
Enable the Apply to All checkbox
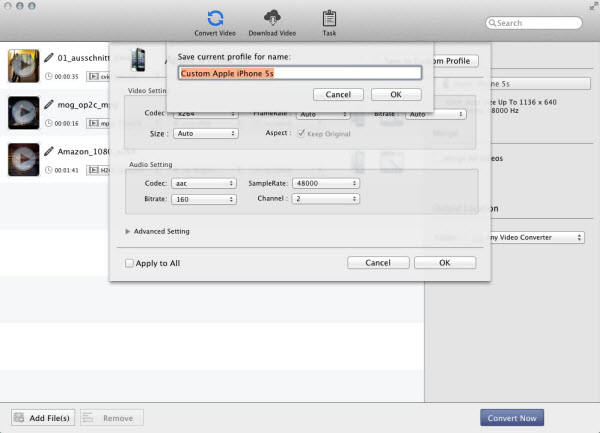pyautogui.click(x=129, y=263)
